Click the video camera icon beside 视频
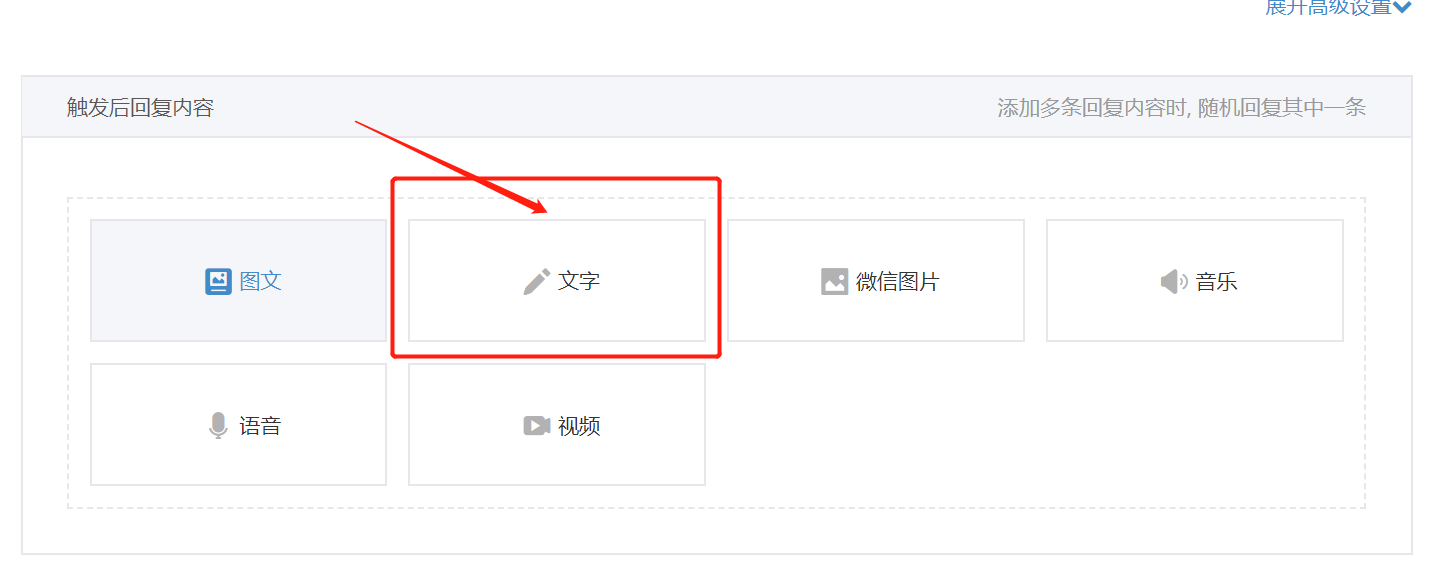This screenshot has width=1431, height=561. 537,426
